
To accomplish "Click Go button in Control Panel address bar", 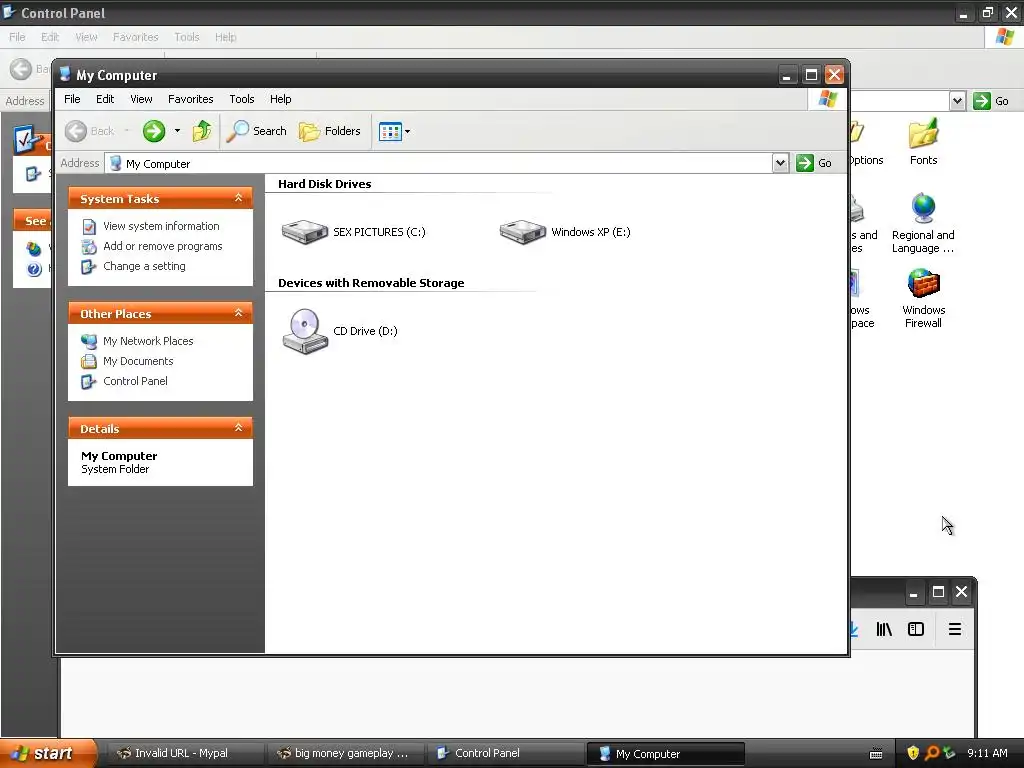I will pyautogui.click(x=991, y=101).
